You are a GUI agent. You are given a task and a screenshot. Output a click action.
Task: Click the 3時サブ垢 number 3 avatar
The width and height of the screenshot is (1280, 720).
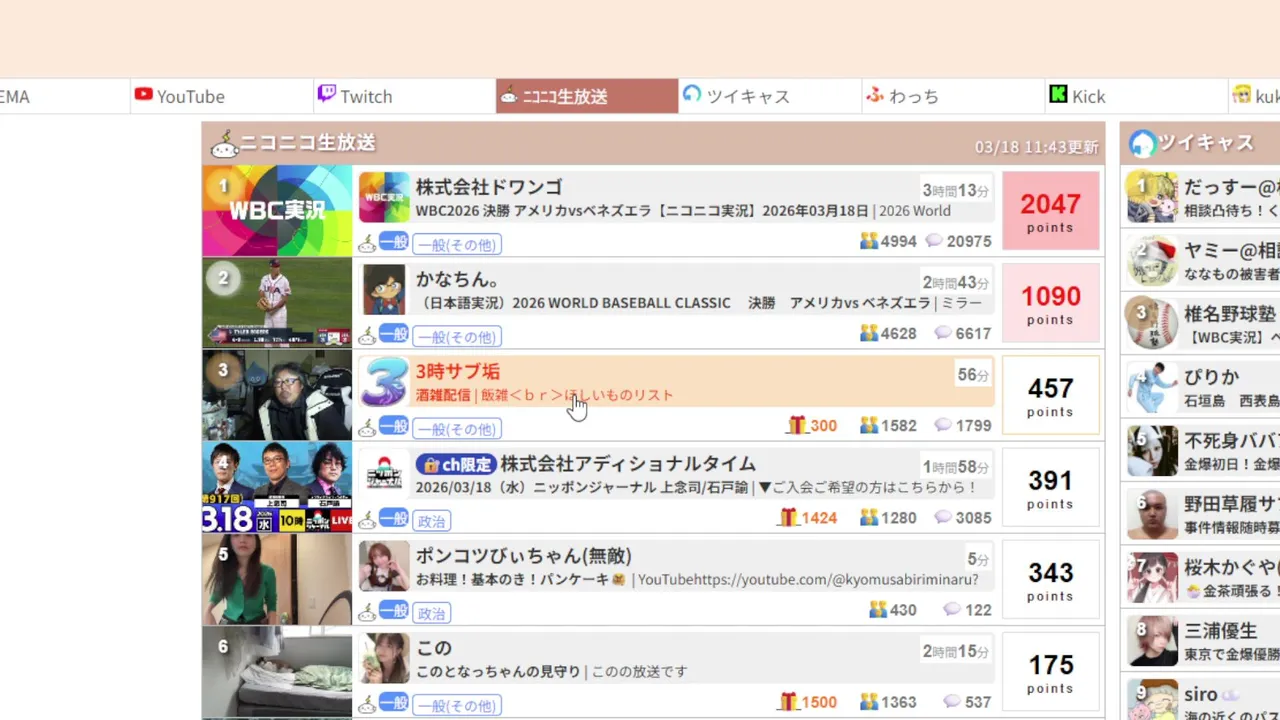(x=384, y=381)
